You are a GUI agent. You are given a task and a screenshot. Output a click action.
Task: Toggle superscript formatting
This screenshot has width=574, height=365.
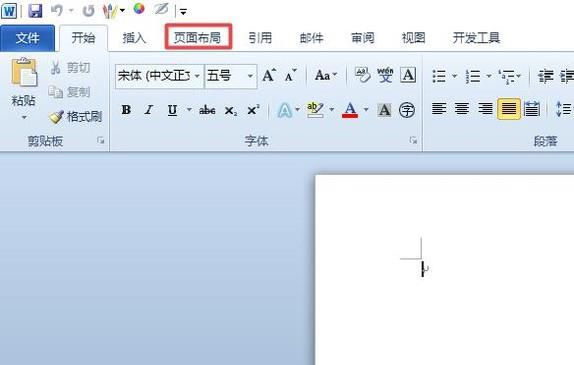253,109
